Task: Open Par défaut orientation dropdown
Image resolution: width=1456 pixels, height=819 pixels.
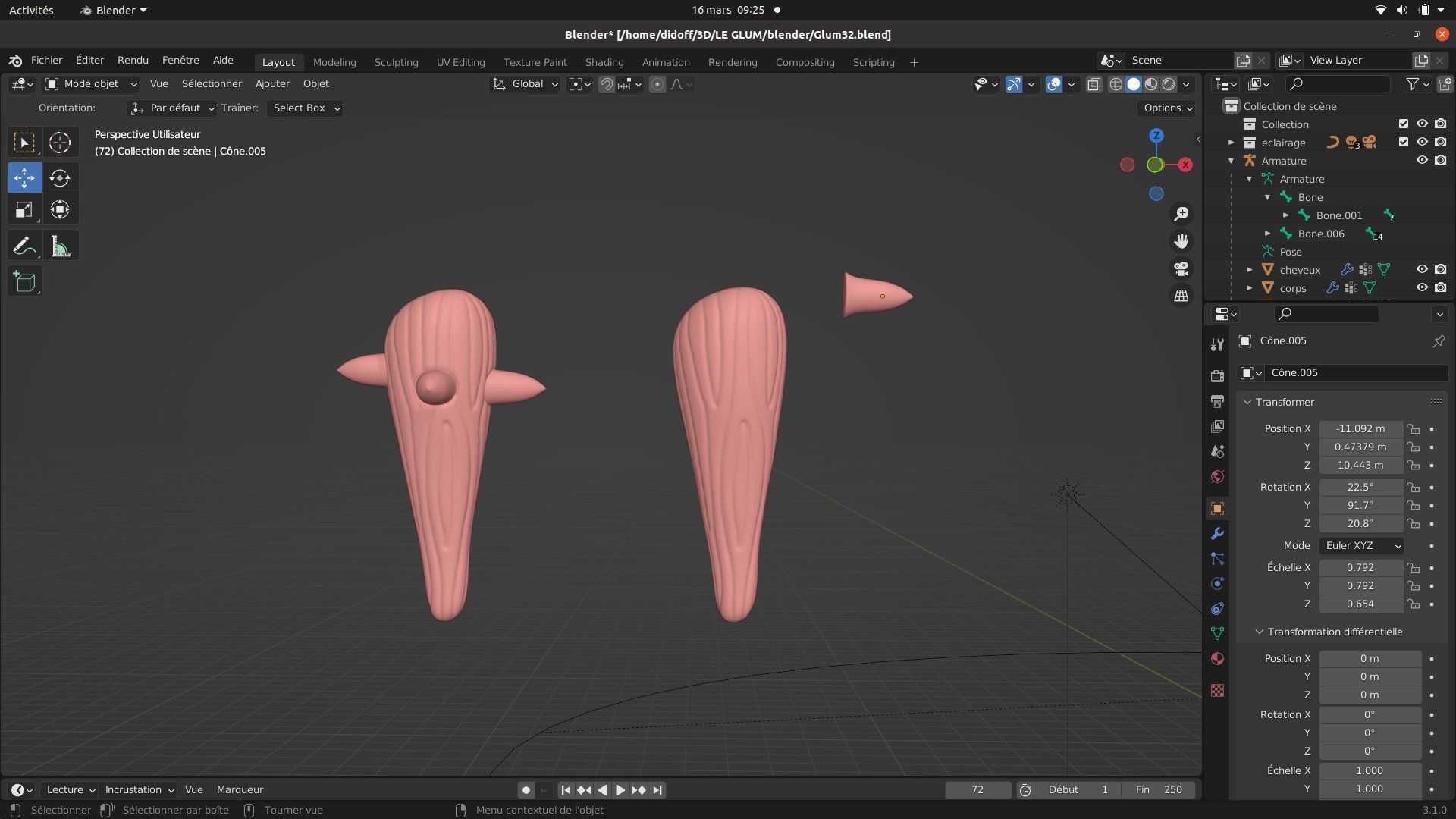Action: coord(173,108)
